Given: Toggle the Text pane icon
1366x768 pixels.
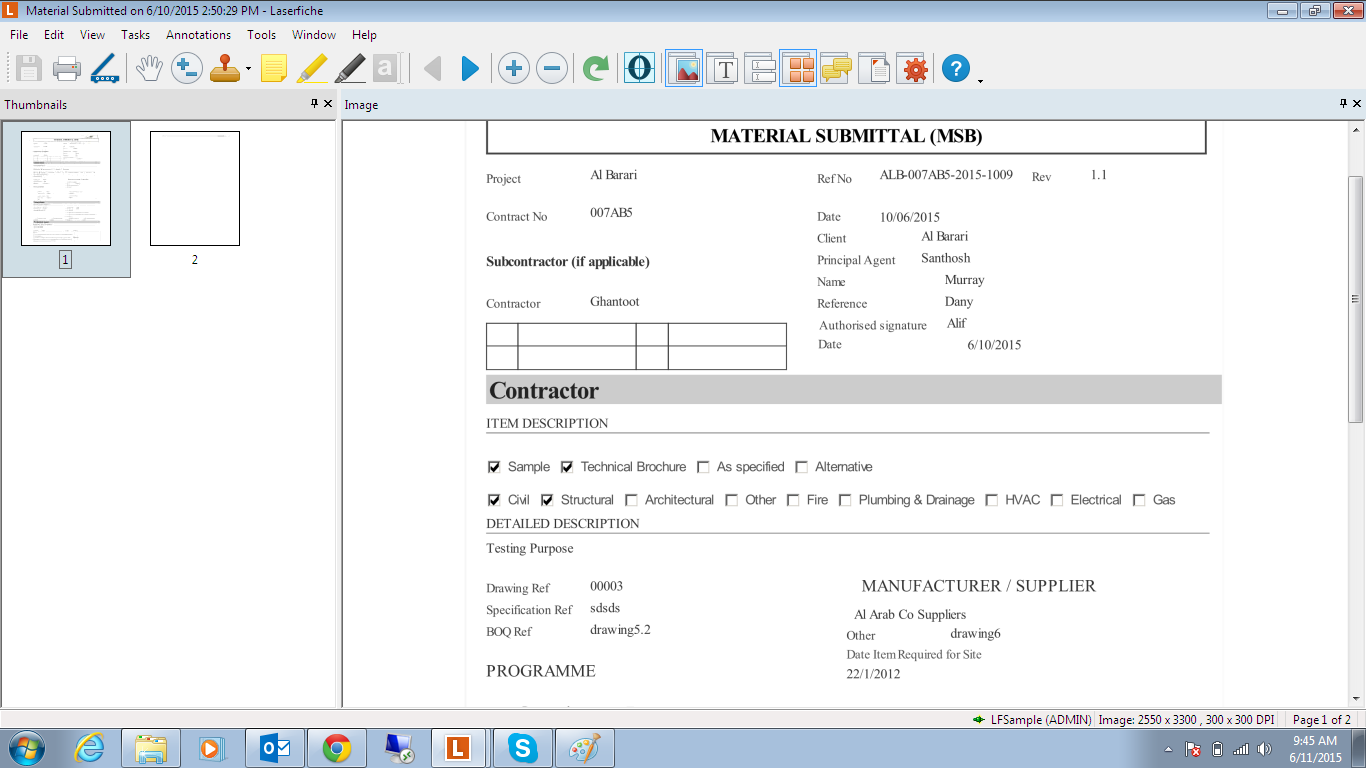Looking at the screenshot, I should (723, 68).
